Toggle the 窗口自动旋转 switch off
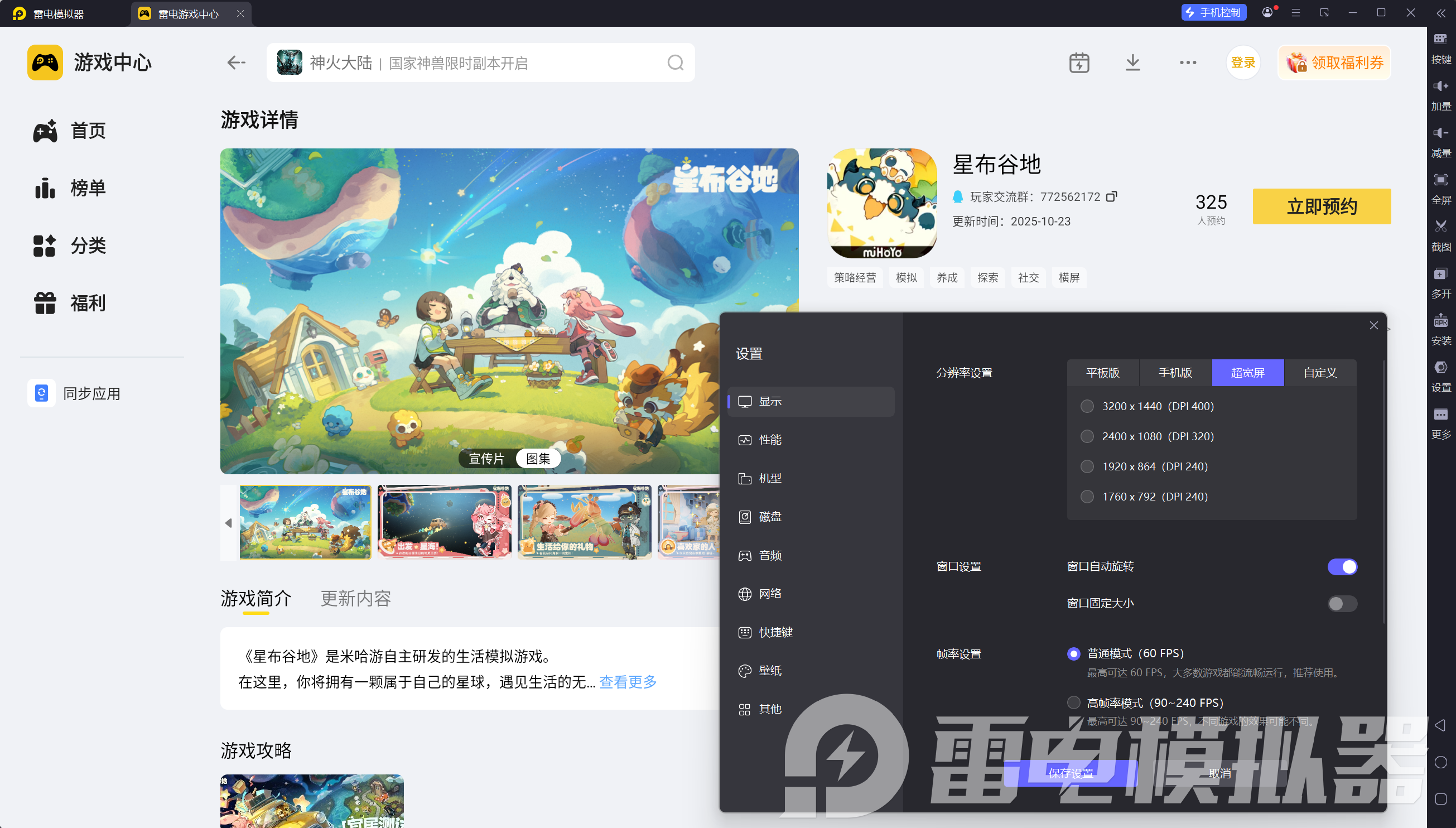The image size is (1456, 828). 1342,566
